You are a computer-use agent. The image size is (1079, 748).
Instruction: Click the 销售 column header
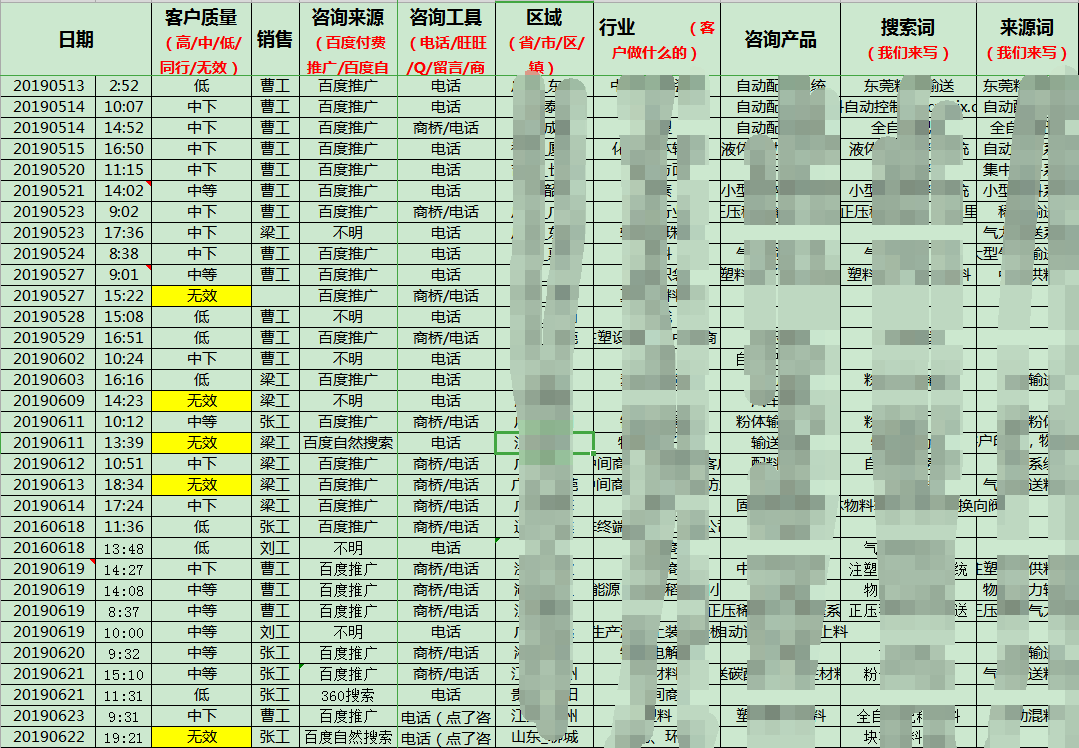click(x=275, y=39)
